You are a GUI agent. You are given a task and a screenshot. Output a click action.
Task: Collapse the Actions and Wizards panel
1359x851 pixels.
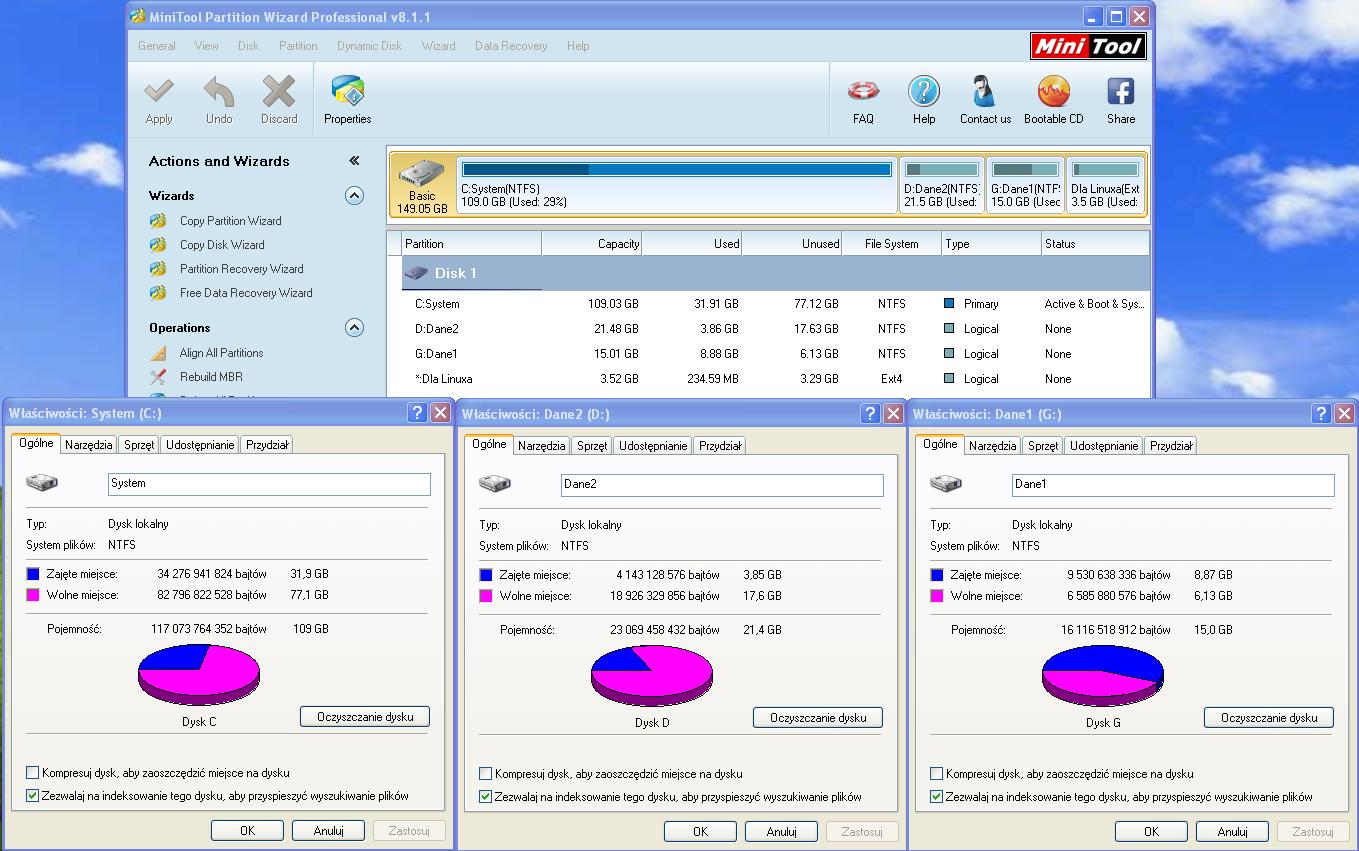(x=354, y=160)
